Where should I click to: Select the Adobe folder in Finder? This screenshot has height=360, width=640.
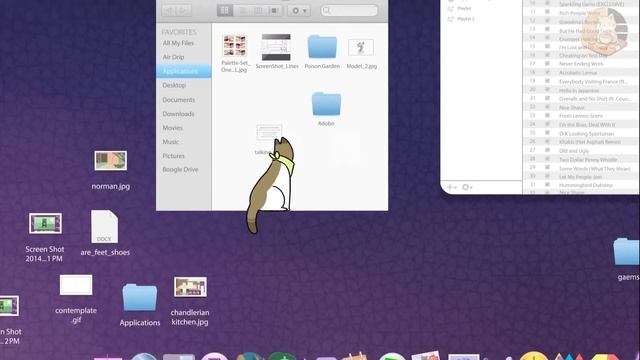[x=326, y=104]
